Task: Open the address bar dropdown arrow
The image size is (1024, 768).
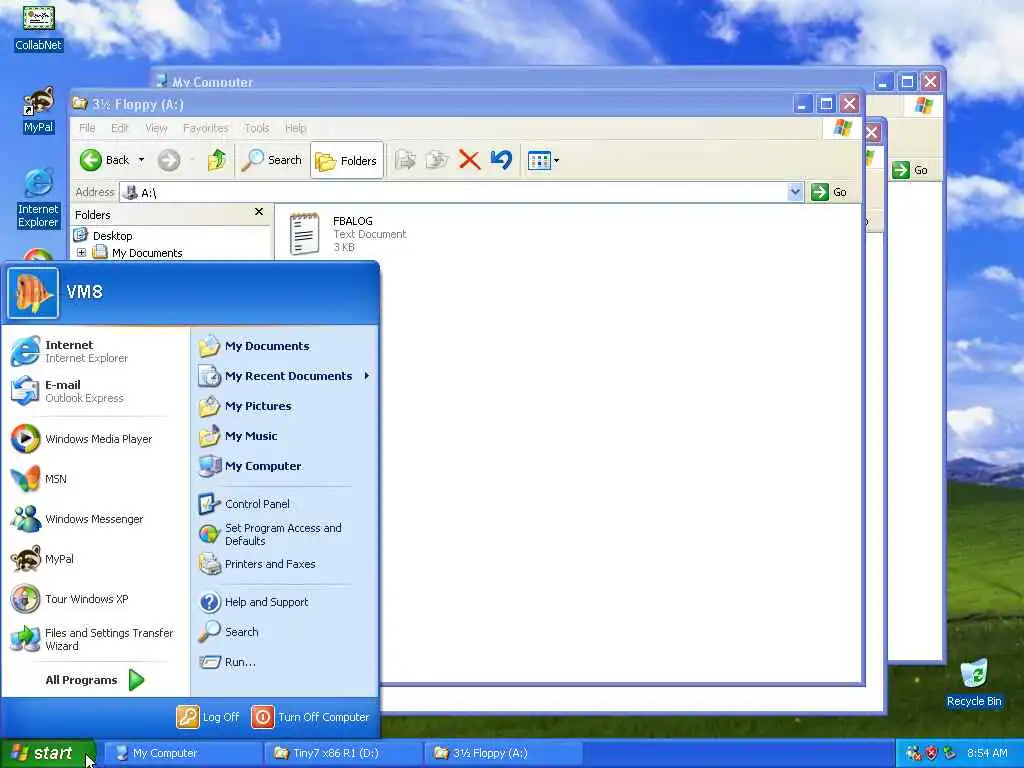Action: pos(795,192)
